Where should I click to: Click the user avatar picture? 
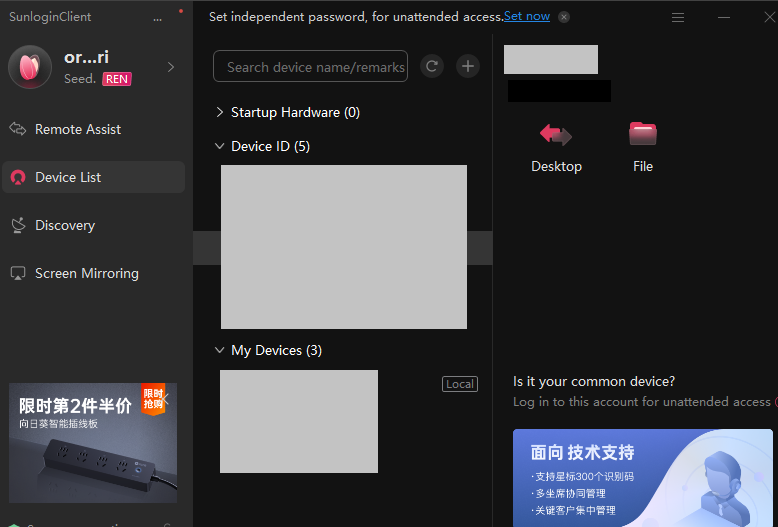click(30, 67)
